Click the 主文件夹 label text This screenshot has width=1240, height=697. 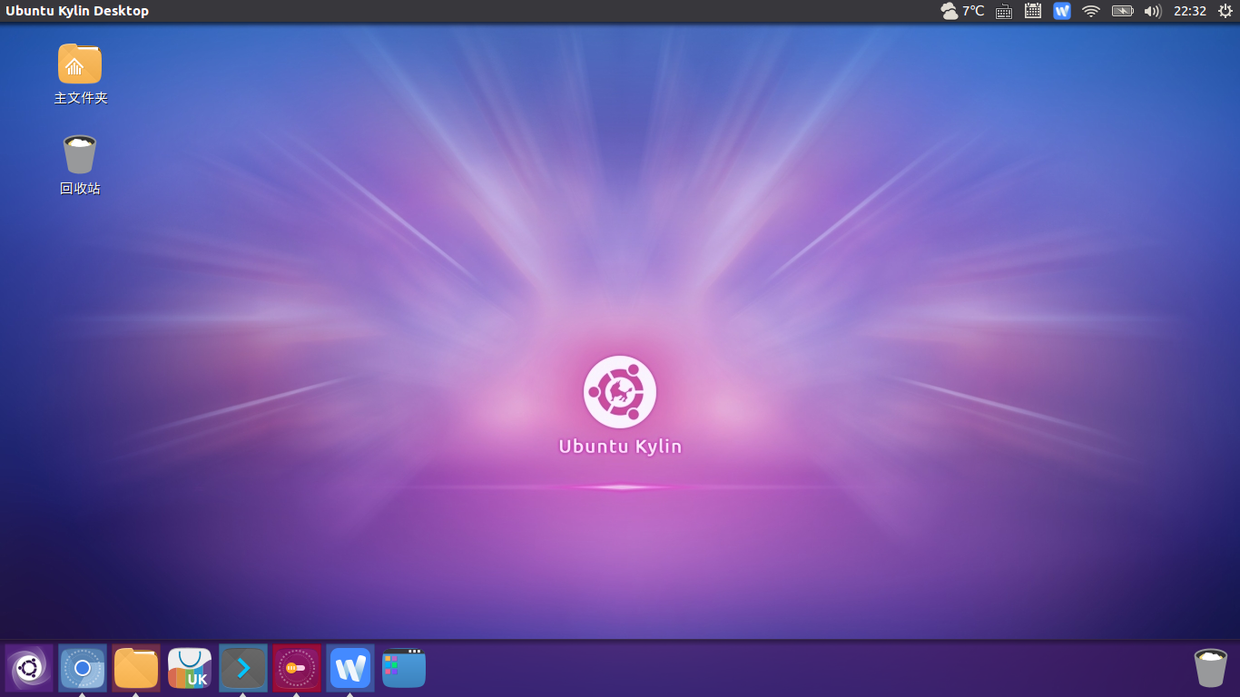(80, 98)
